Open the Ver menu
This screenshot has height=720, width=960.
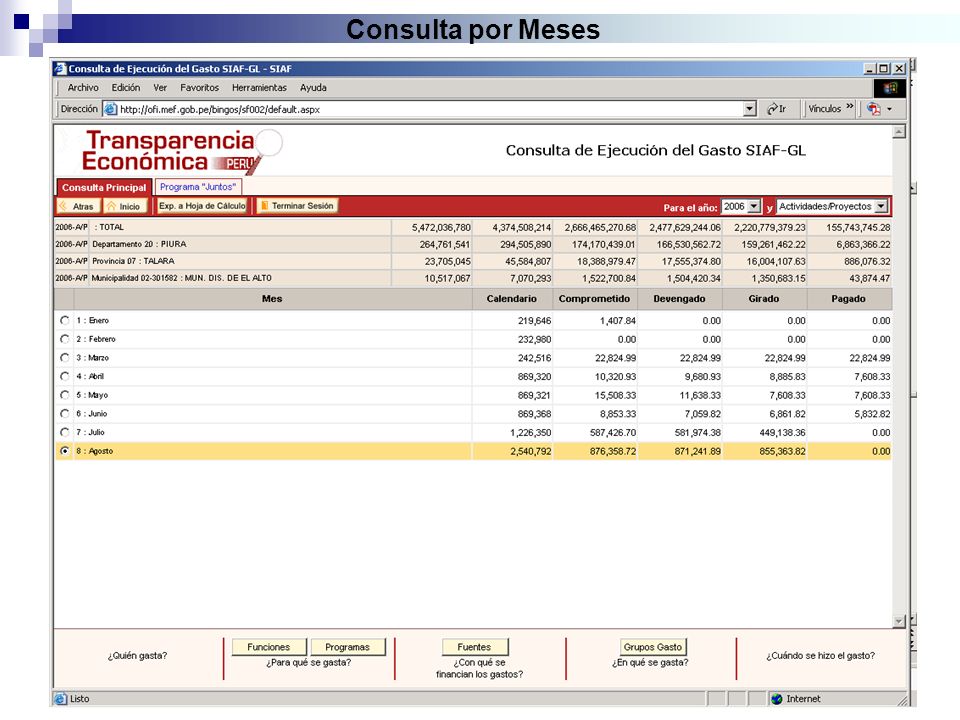point(160,88)
